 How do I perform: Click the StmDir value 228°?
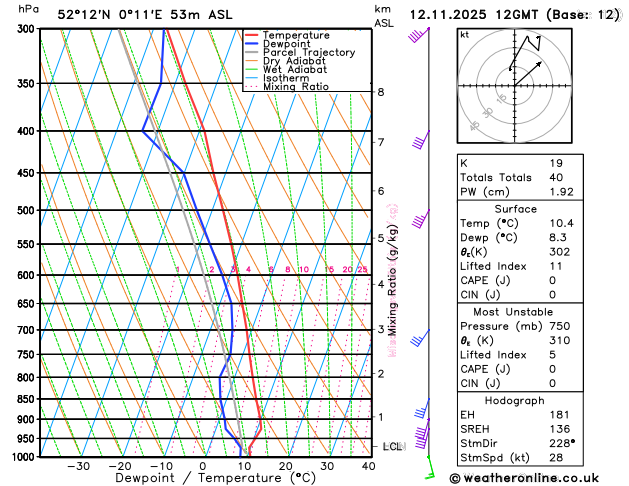coord(562,443)
